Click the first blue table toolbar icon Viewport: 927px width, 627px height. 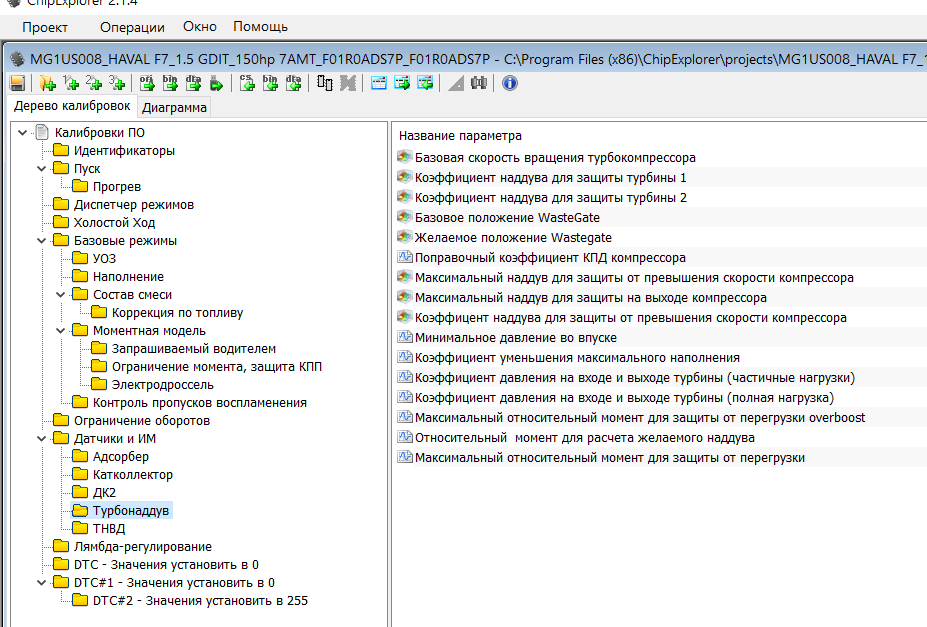pyautogui.click(x=379, y=83)
